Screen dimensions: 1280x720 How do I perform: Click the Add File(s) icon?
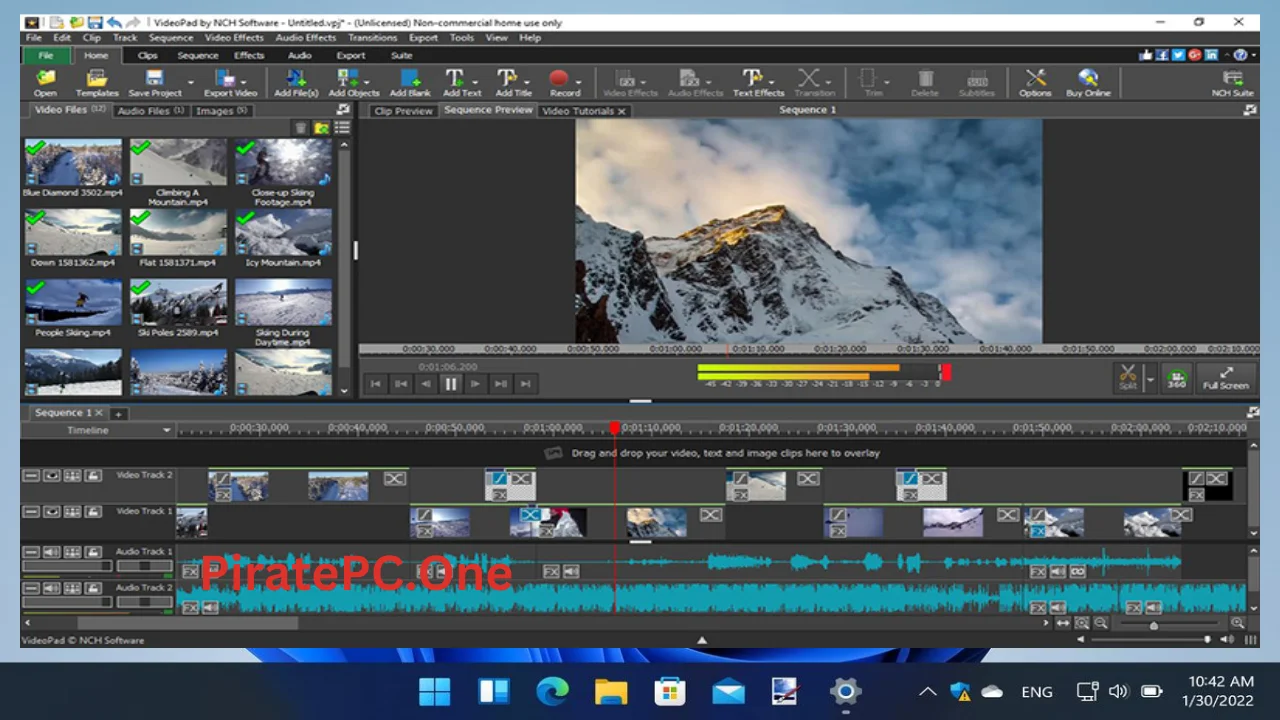pyautogui.click(x=296, y=83)
